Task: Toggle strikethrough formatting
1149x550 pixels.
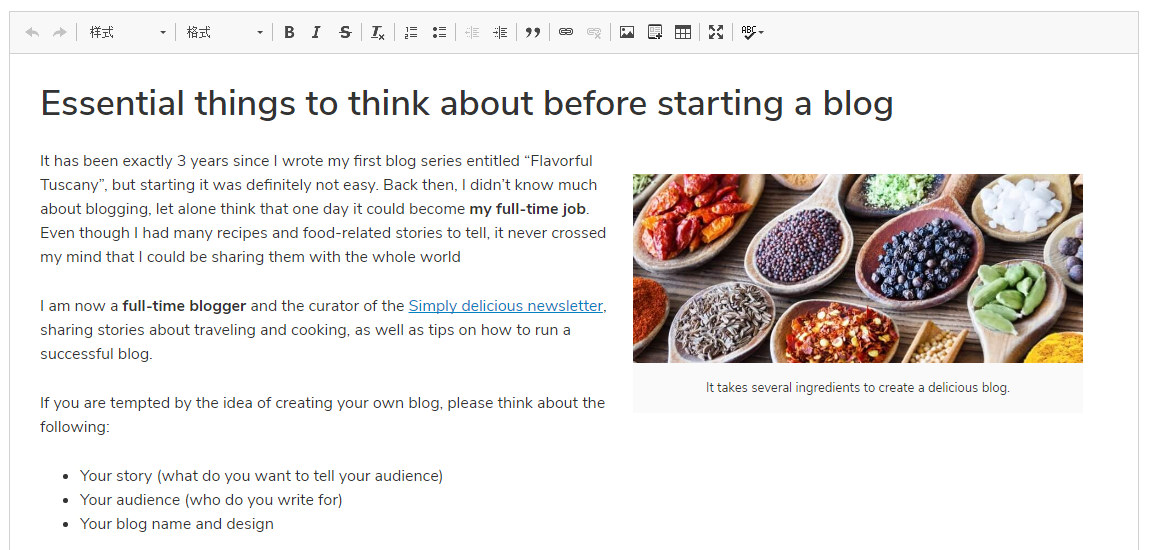Action: [x=345, y=32]
